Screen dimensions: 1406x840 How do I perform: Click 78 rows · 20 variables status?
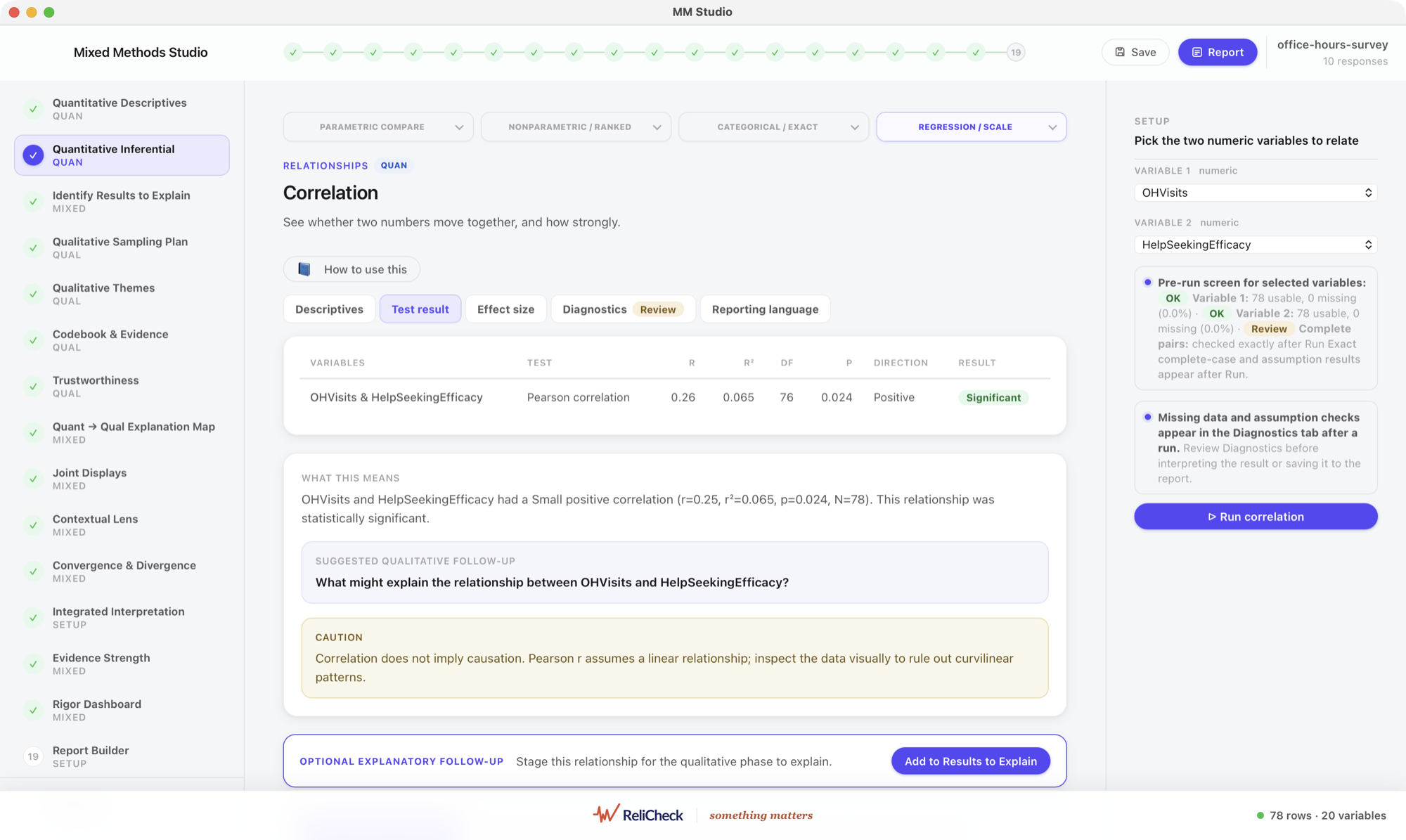1327,815
